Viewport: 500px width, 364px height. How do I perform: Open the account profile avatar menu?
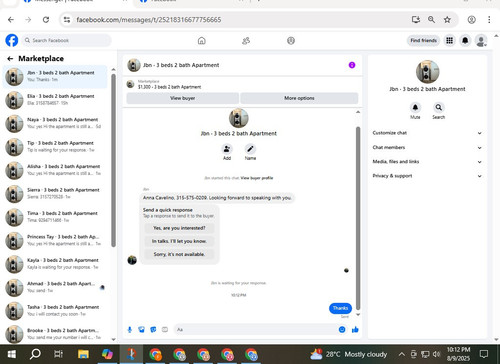coord(481,41)
